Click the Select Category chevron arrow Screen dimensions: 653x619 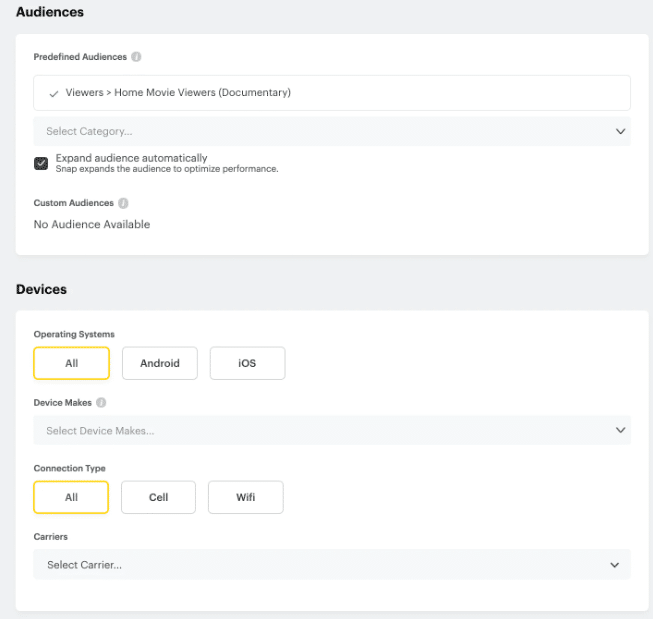pos(620,131)
